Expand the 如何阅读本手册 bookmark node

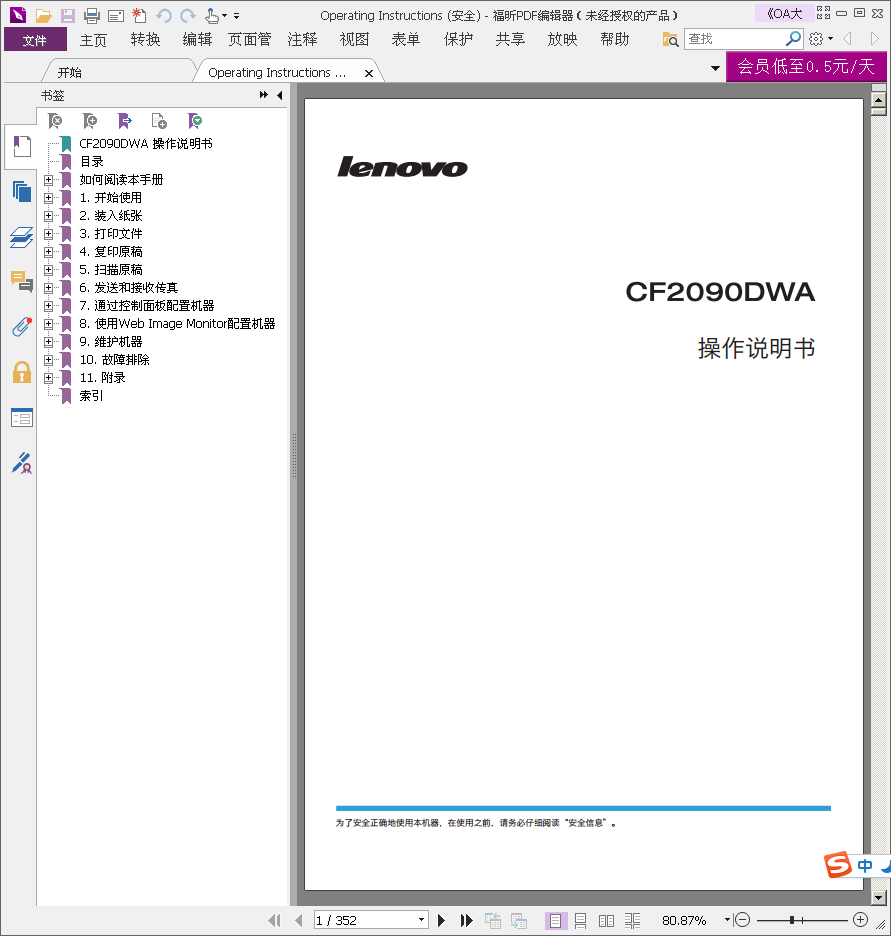48,180
